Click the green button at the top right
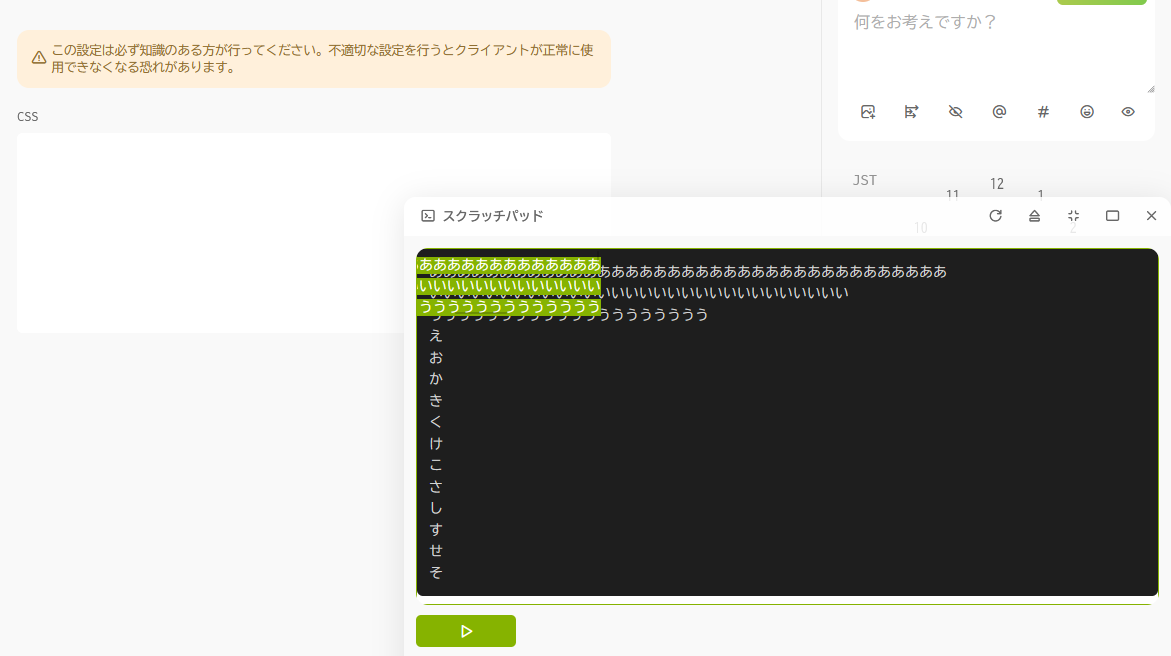 [1101, 3]
